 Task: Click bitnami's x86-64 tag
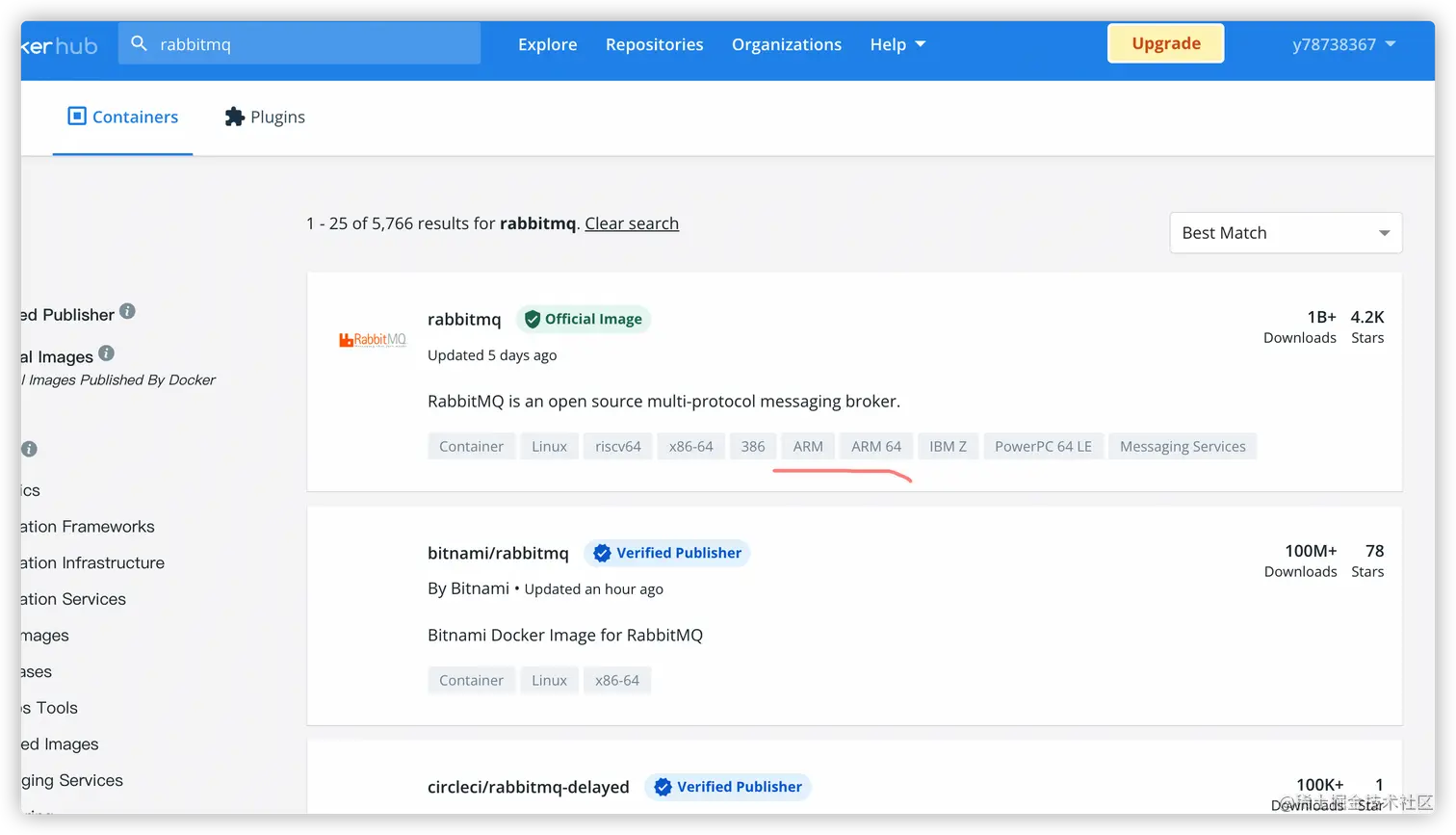pyautogui.click(x=617, y=680)
